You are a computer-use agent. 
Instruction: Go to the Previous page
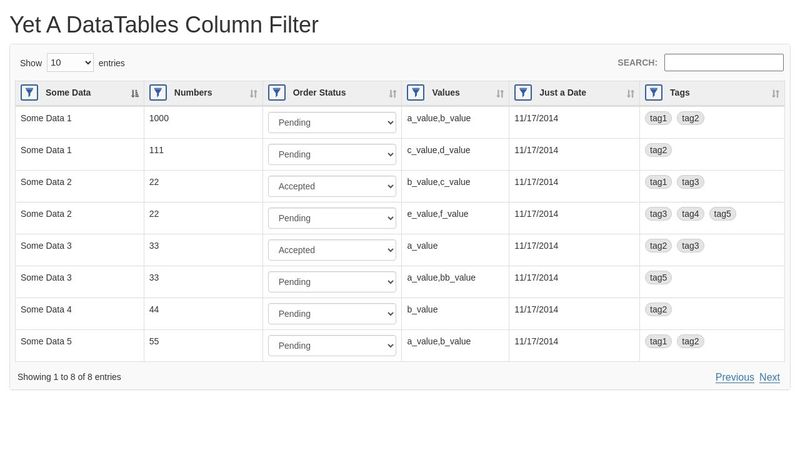(734, 377)
